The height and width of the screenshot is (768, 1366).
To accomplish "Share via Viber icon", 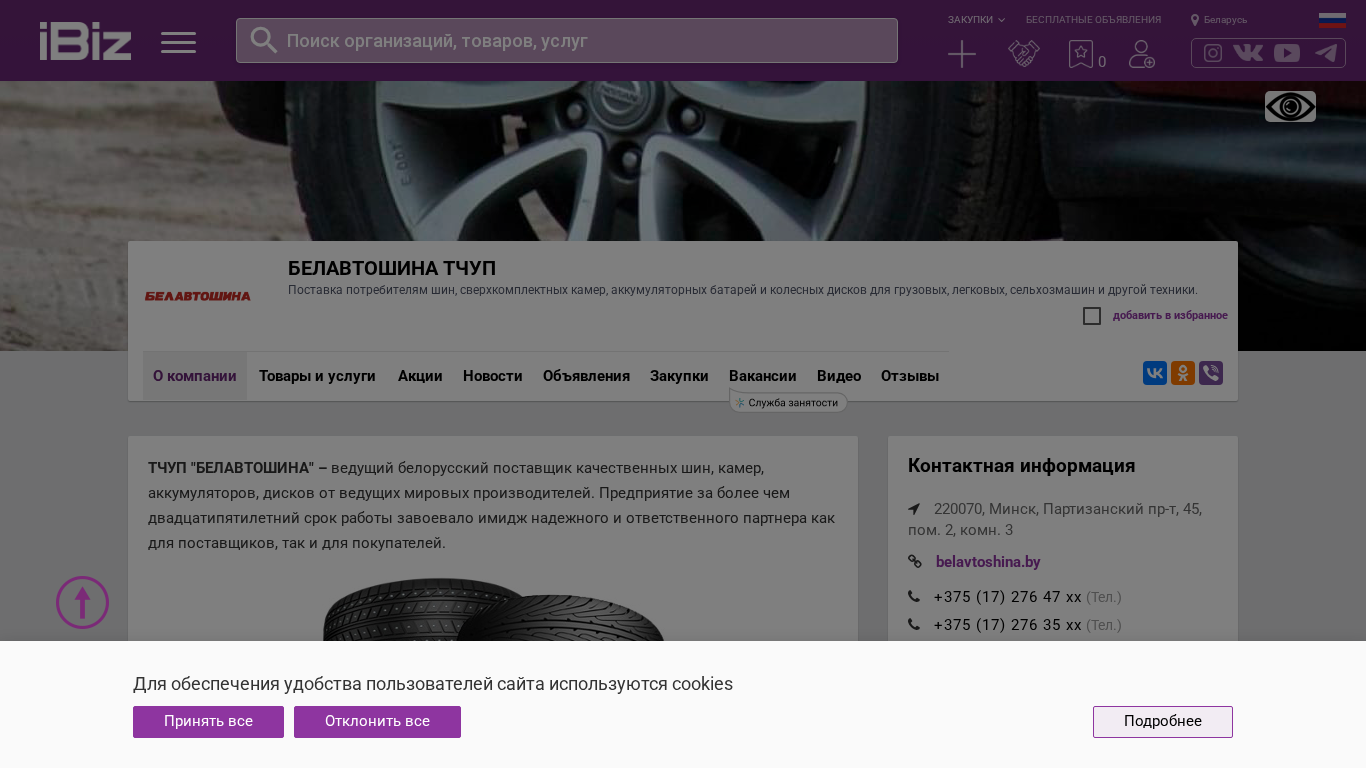I will coord(1210,373).
